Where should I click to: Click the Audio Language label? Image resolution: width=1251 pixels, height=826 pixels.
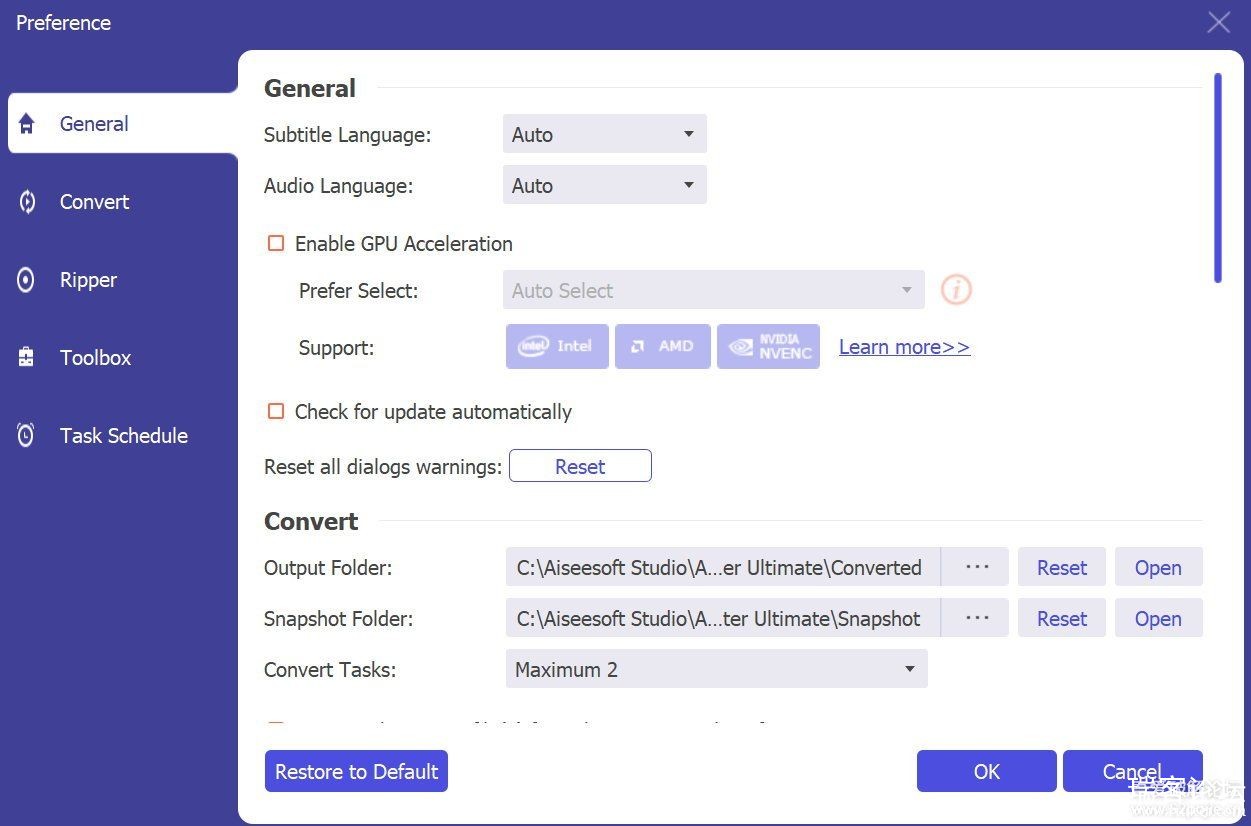tap(338, 185)
